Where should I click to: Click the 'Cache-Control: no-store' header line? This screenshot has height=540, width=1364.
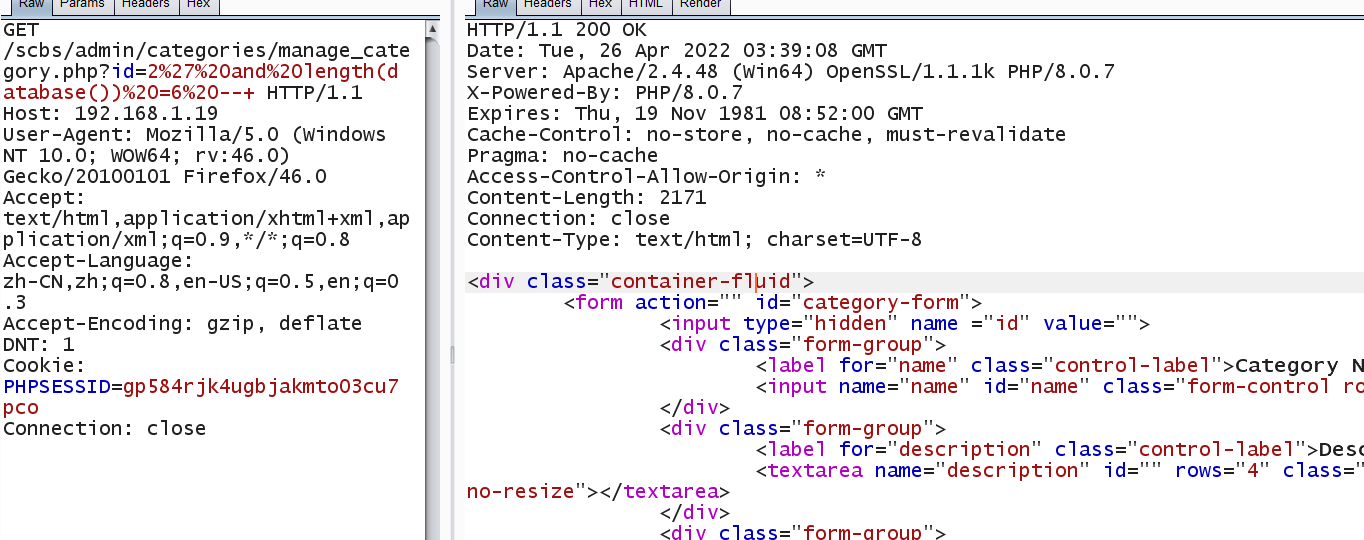click(766, 134)
